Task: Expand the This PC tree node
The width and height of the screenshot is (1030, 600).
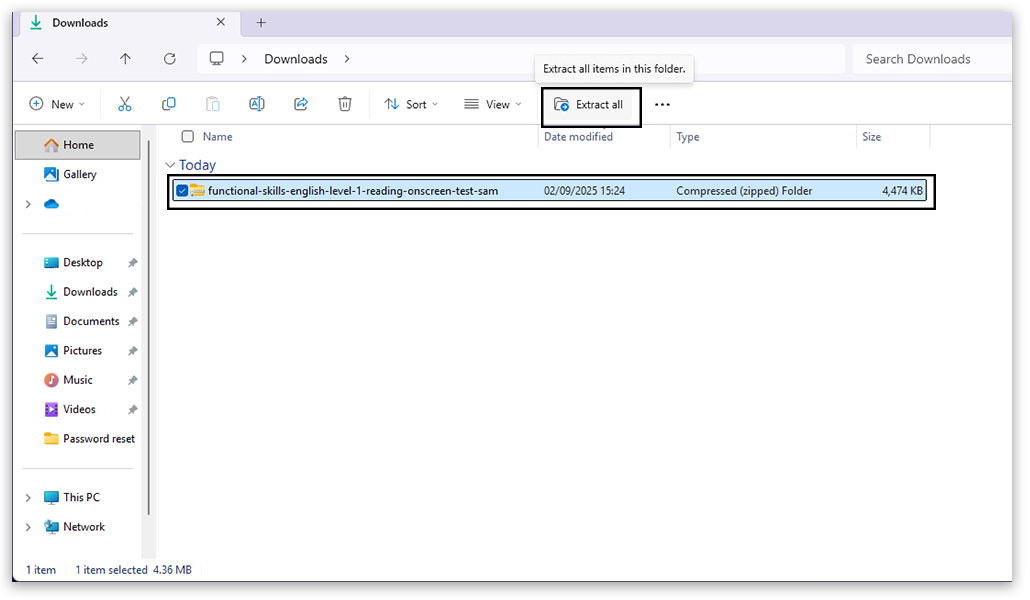Action: pyautogui.click(x=28, y=498)
